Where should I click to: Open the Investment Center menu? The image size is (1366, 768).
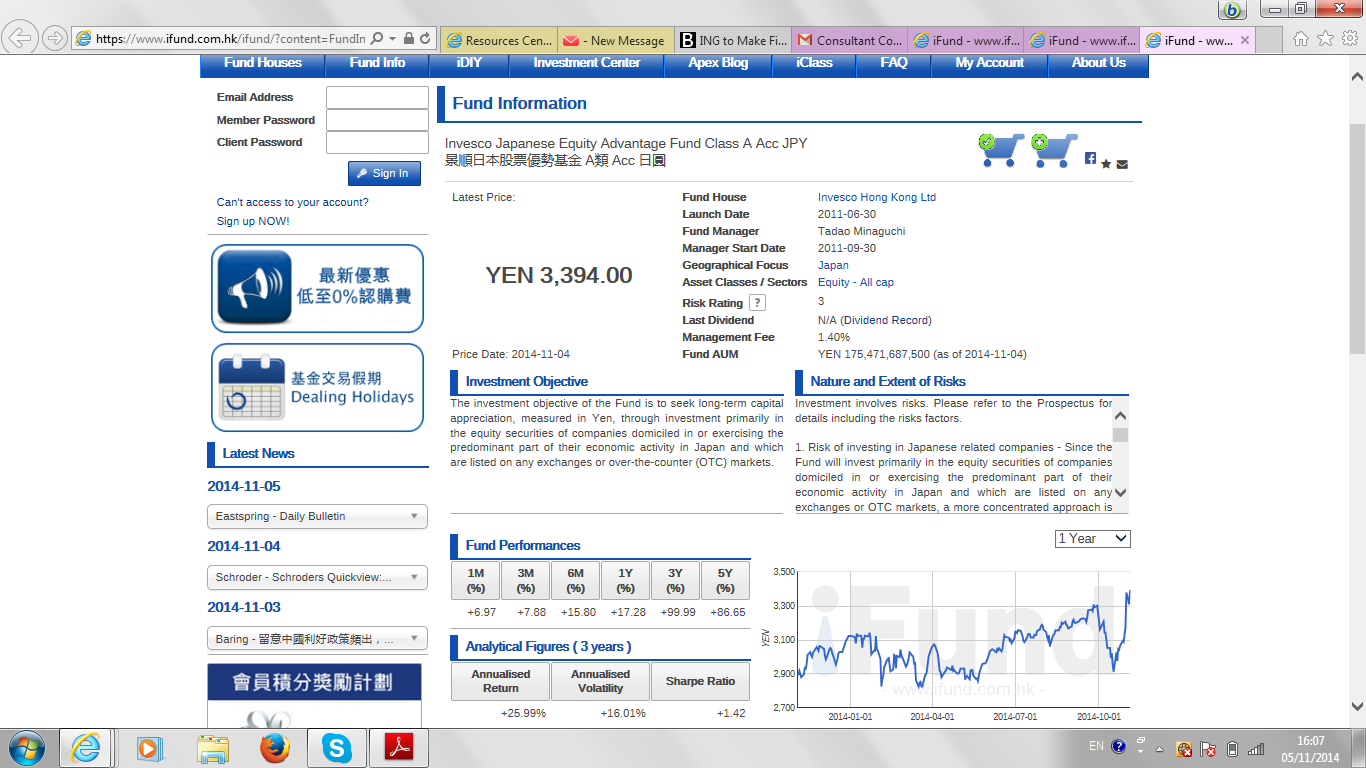587,63
